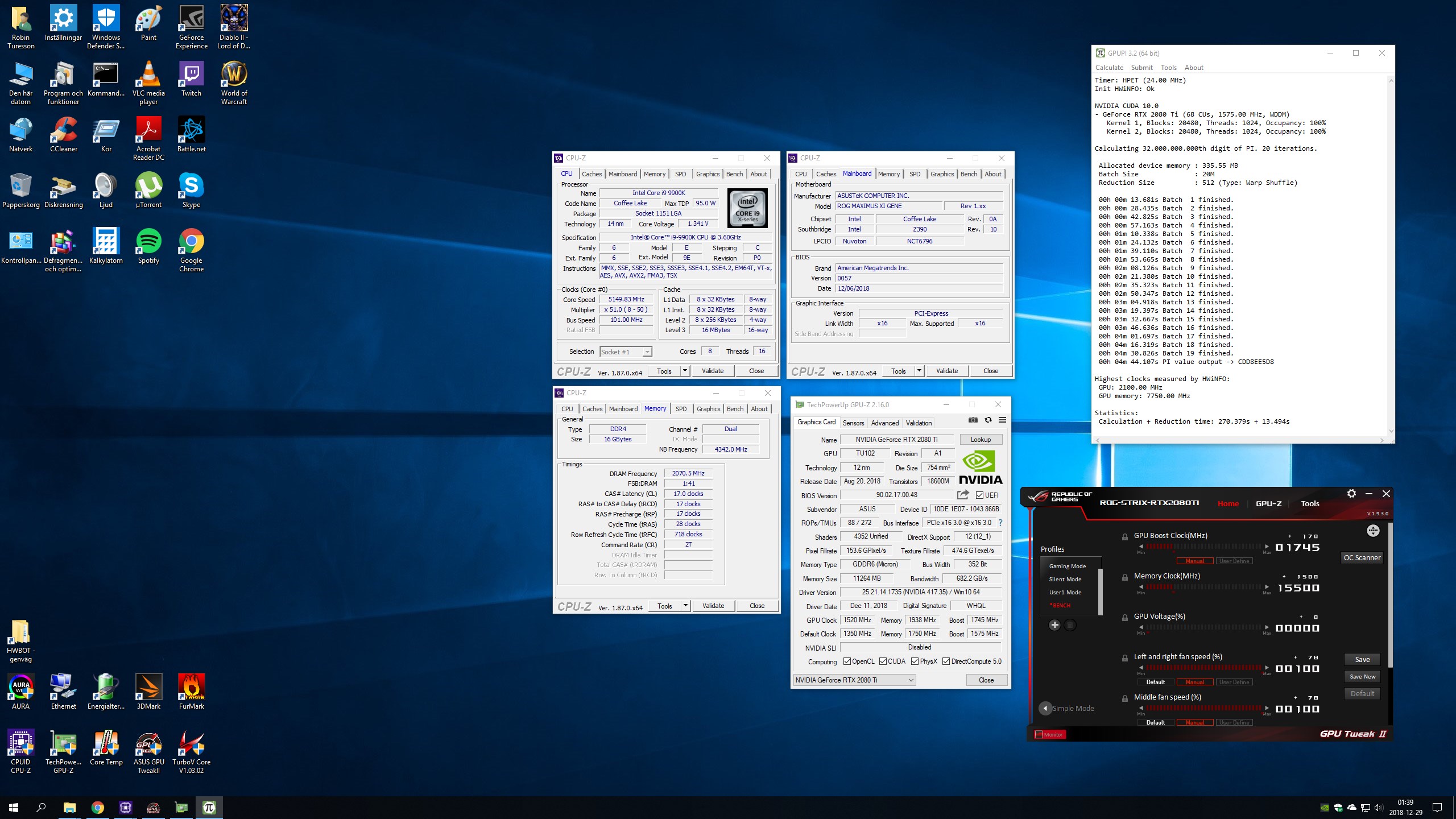The width and height of the screenshot is (1456, 819).
Task: Click User Define under GPU Boost Clock
Action: coord(1234,561)
